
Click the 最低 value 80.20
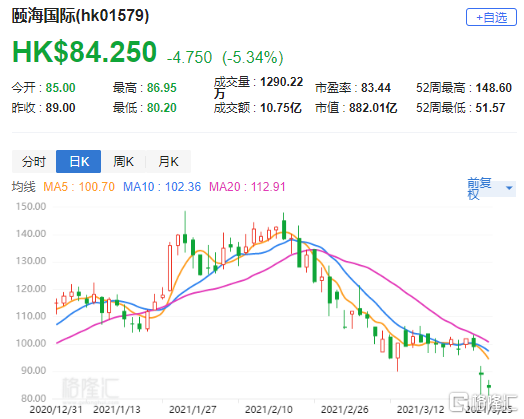pos(162,108)
